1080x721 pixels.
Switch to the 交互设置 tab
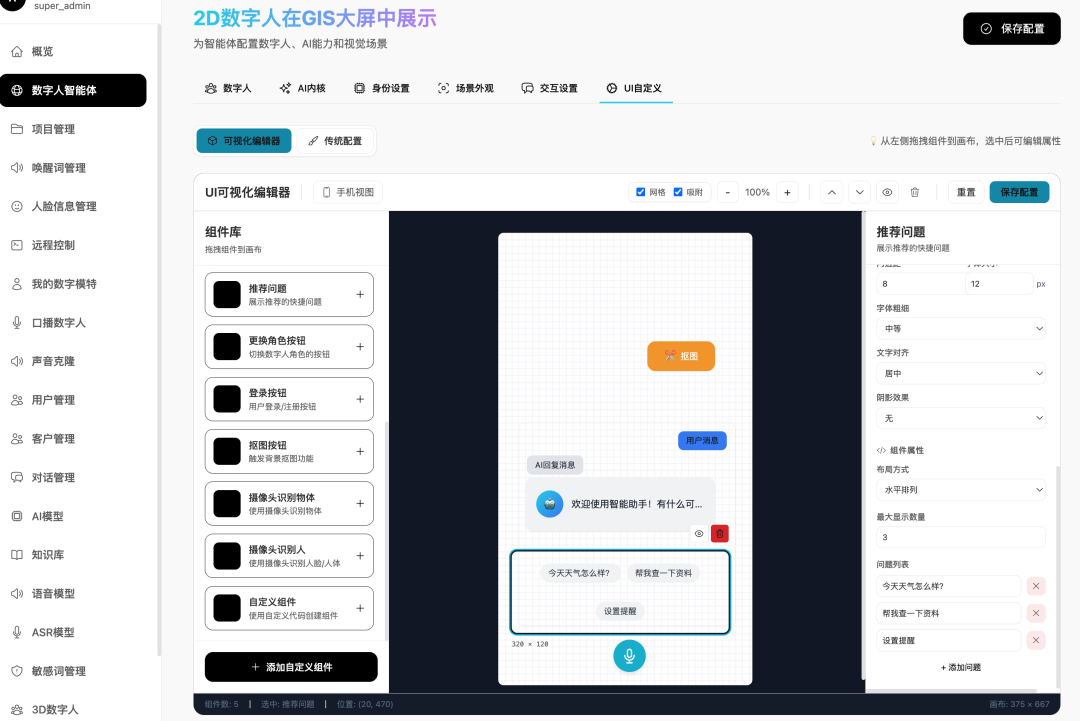tap(550, 88)
